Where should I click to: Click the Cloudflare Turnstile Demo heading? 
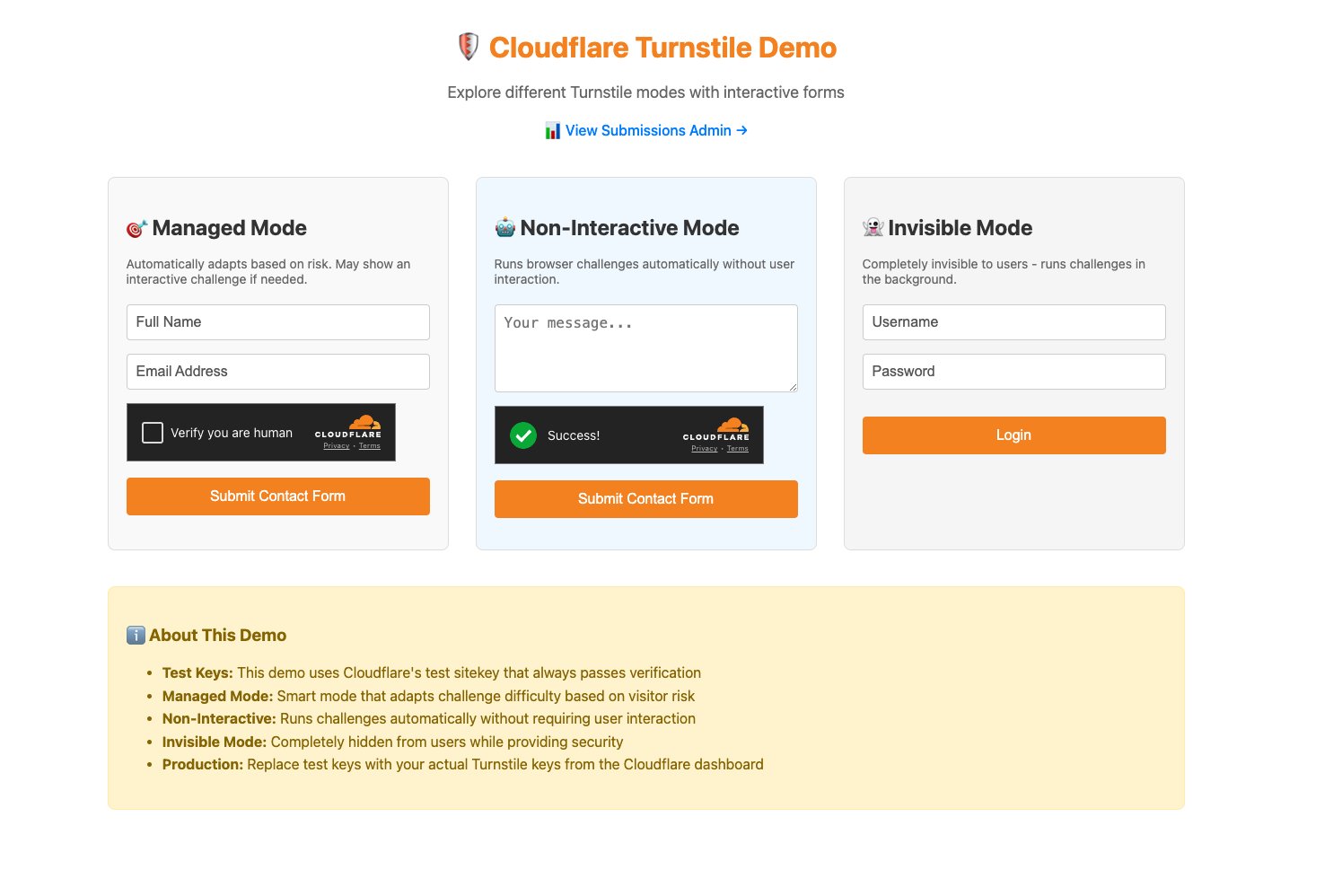[x=662, y=48]
